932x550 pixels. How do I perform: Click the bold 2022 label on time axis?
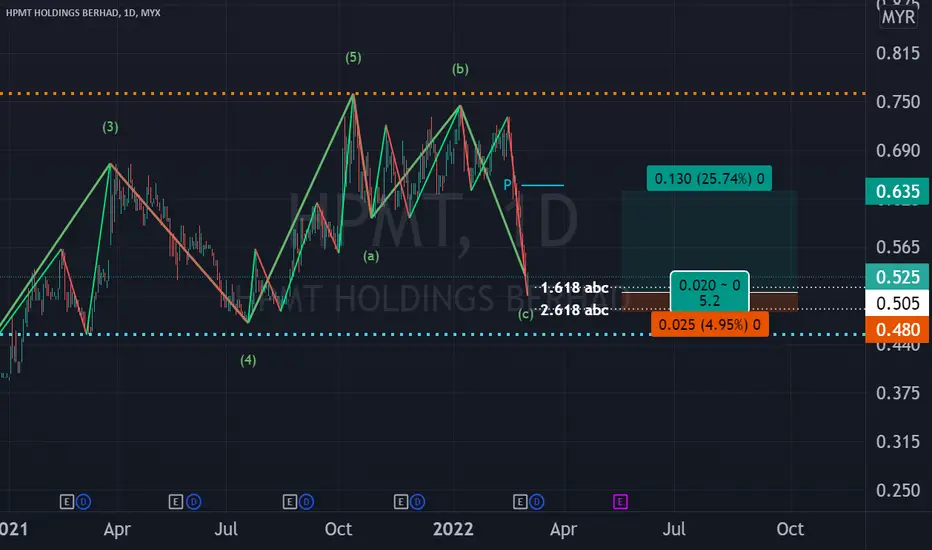coord(453,529)
